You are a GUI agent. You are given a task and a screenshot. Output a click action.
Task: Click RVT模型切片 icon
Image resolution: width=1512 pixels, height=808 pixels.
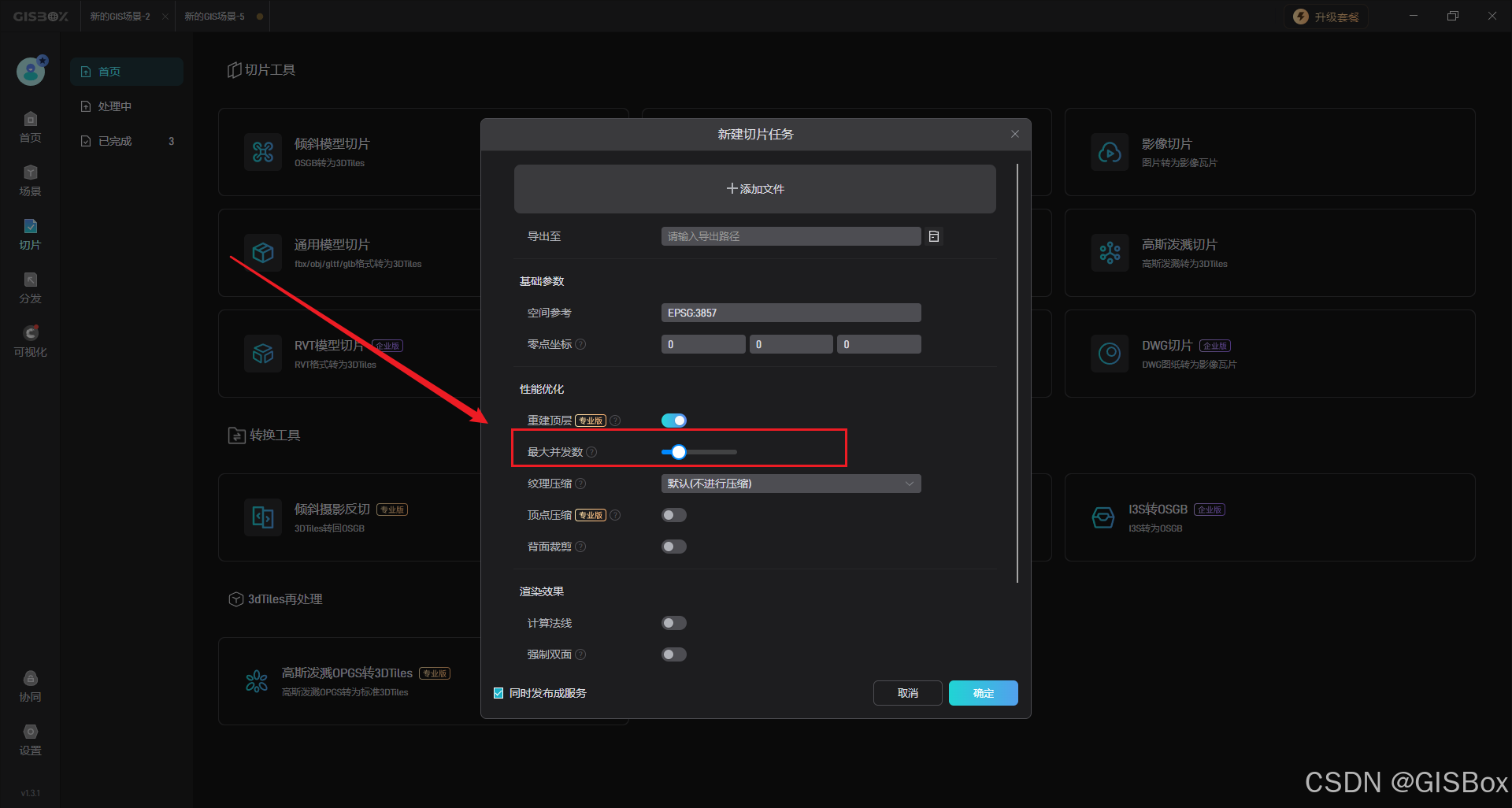[263, 354]
